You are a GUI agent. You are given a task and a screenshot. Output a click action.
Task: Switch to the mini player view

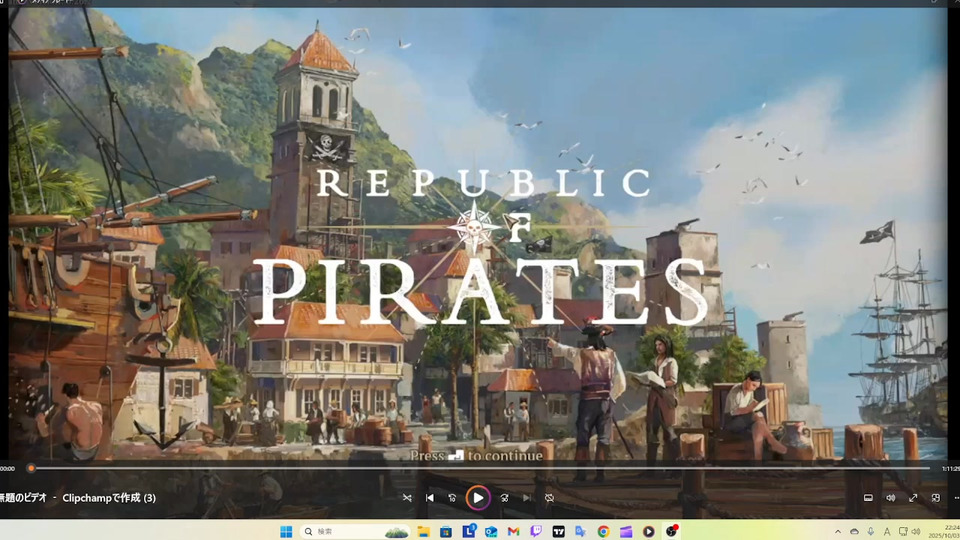coord(936,498)
